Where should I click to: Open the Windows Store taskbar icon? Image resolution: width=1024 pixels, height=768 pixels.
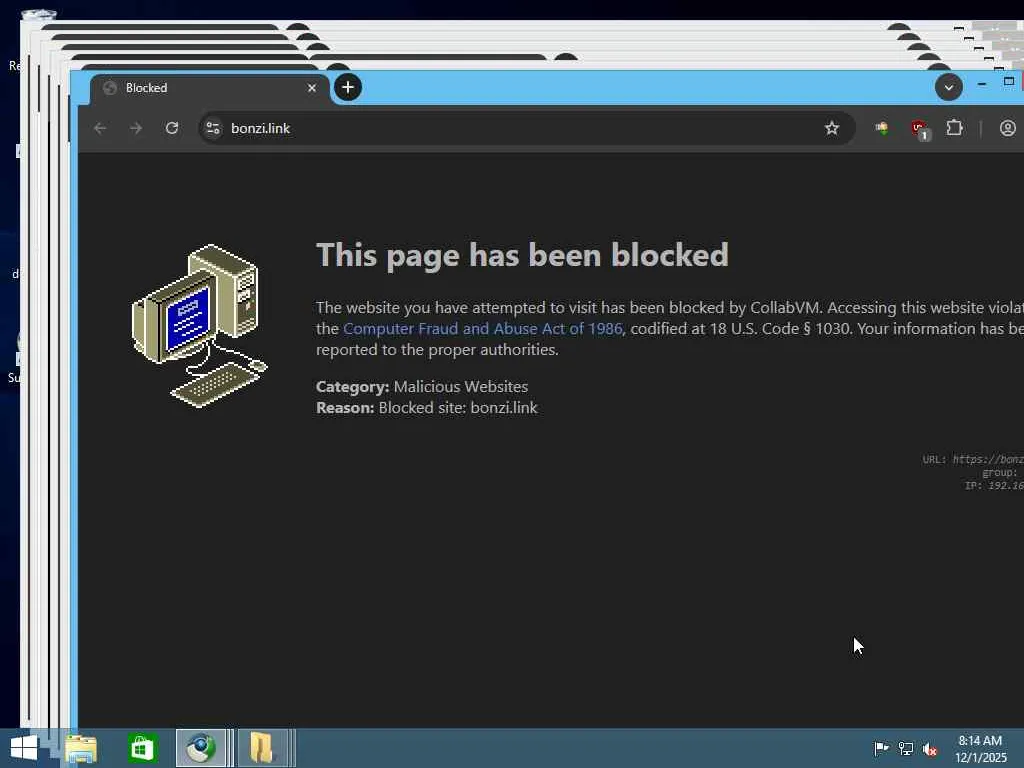(x=142, y=748)
